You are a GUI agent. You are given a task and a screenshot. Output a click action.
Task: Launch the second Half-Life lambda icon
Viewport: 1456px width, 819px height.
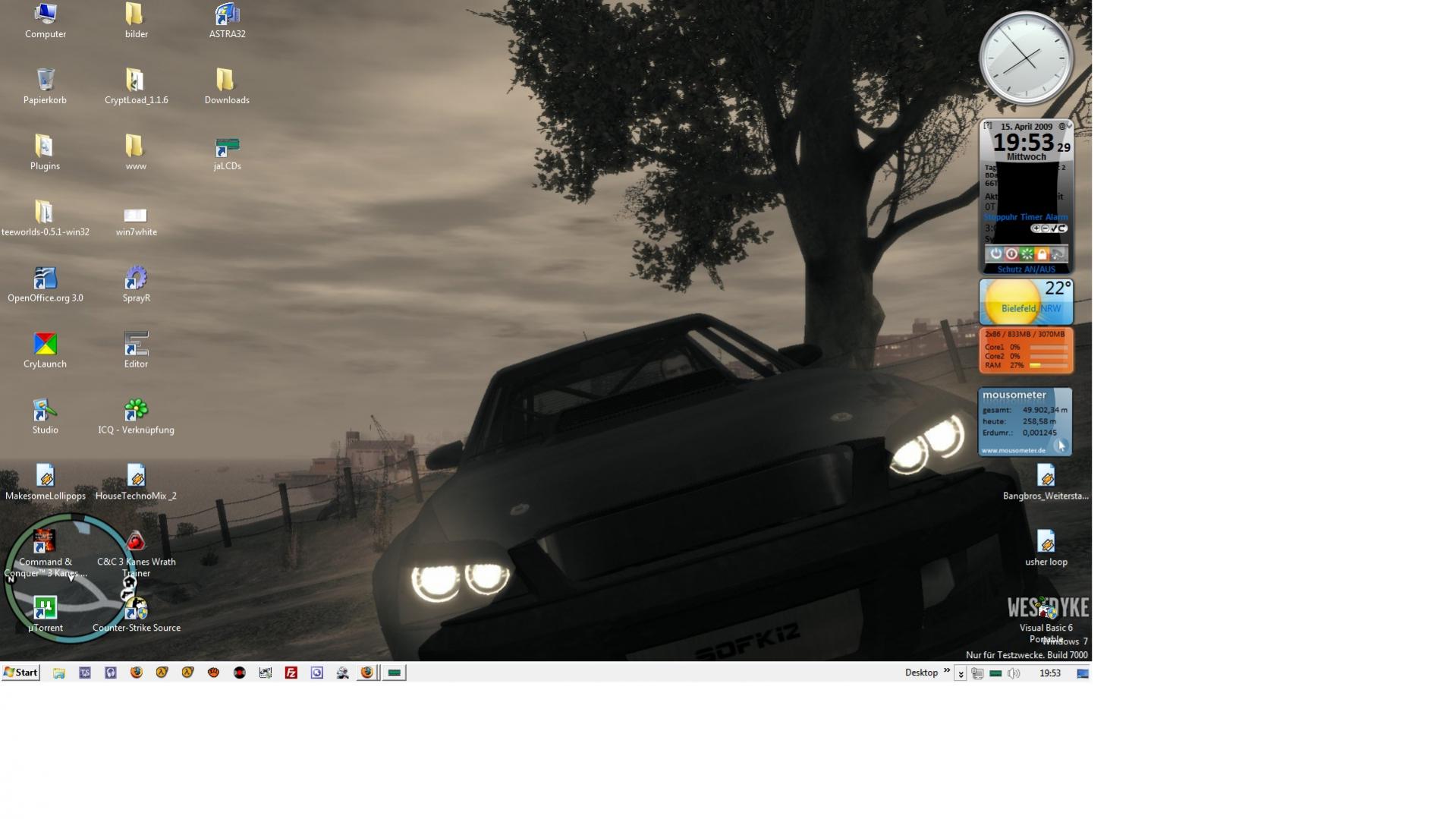coord(187,673)
